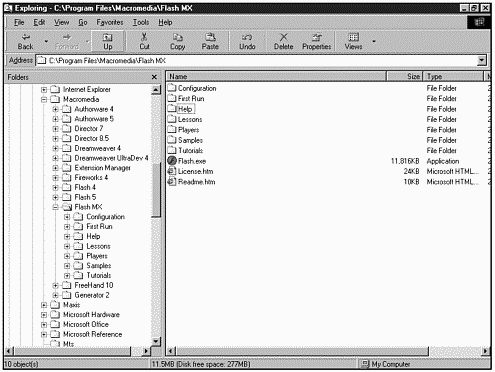Close the Folders pane

(x=154, y=77)
